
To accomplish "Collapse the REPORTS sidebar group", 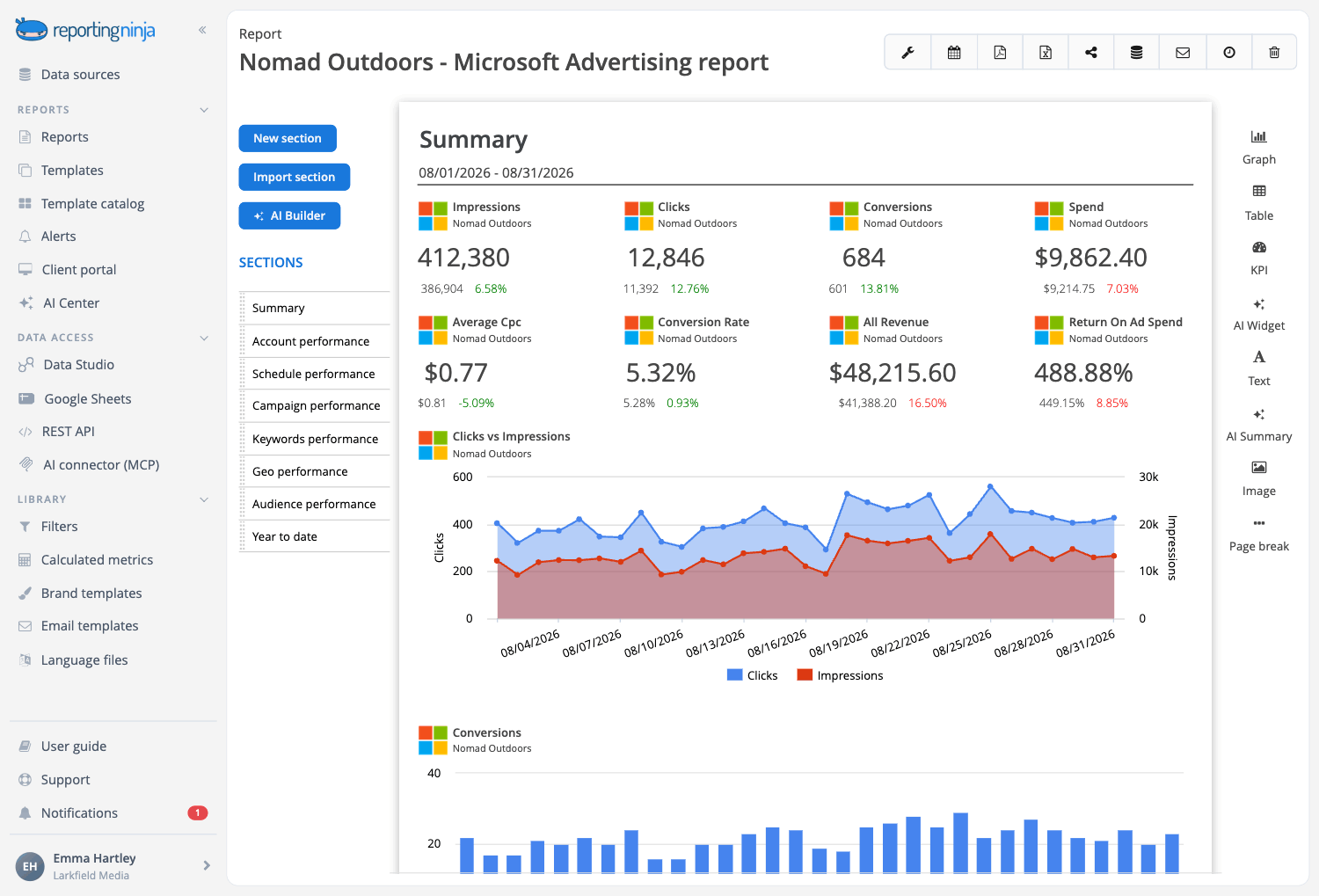I will tap(204, 110).
